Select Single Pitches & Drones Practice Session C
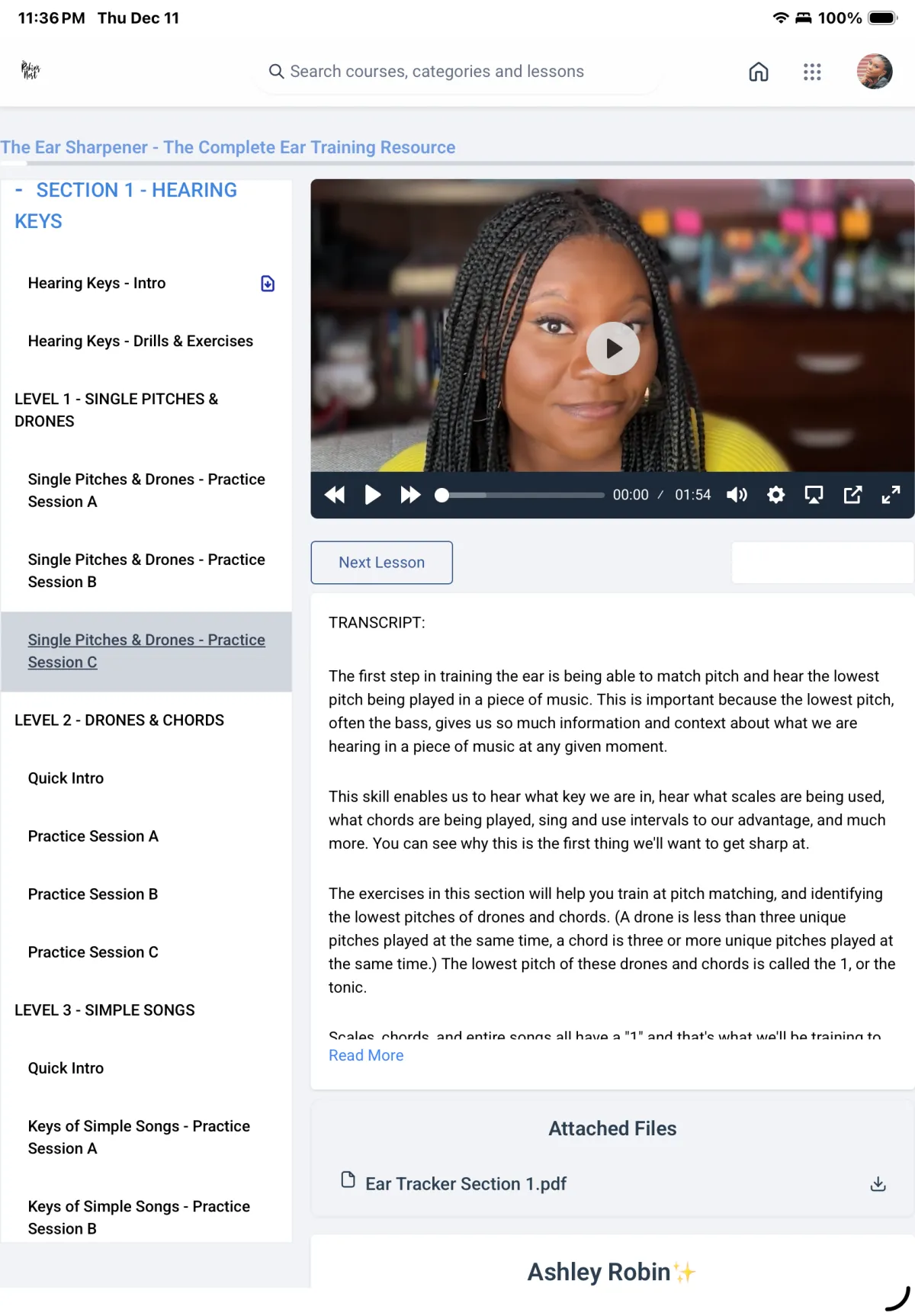The image size is (915, 1316). (x=146, y=651)
